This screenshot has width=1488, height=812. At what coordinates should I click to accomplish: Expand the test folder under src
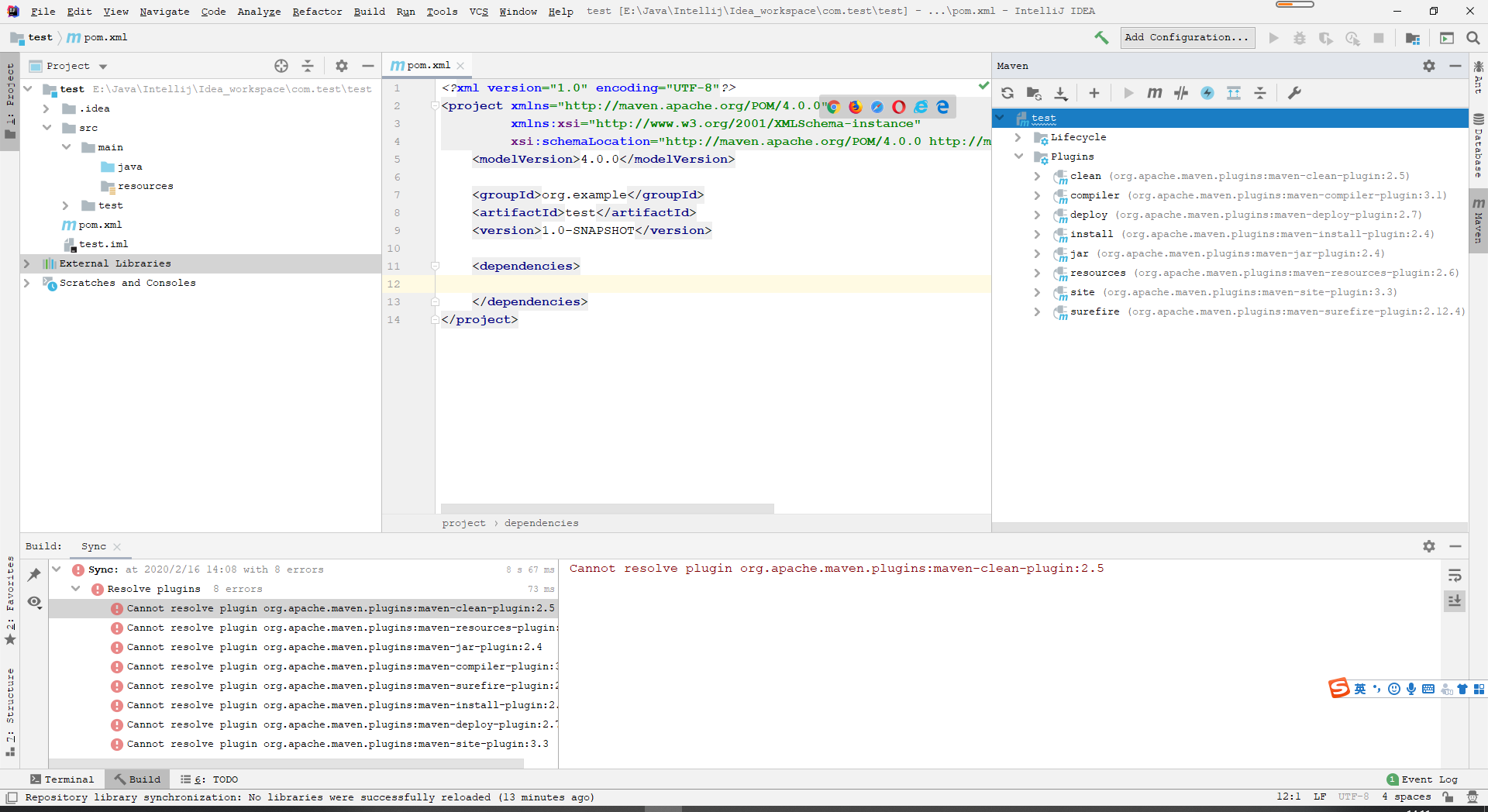click(x=65, y=205)
